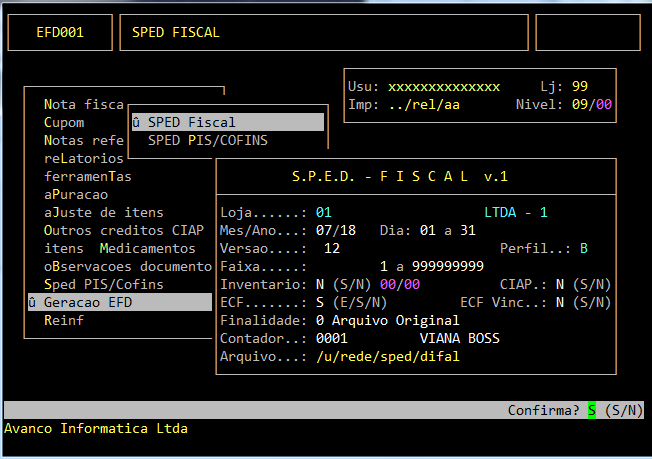This screenshot has height=459, width=652.
Task: Click the Finalidade Arquivo Original field
Action: click(387, 320)
